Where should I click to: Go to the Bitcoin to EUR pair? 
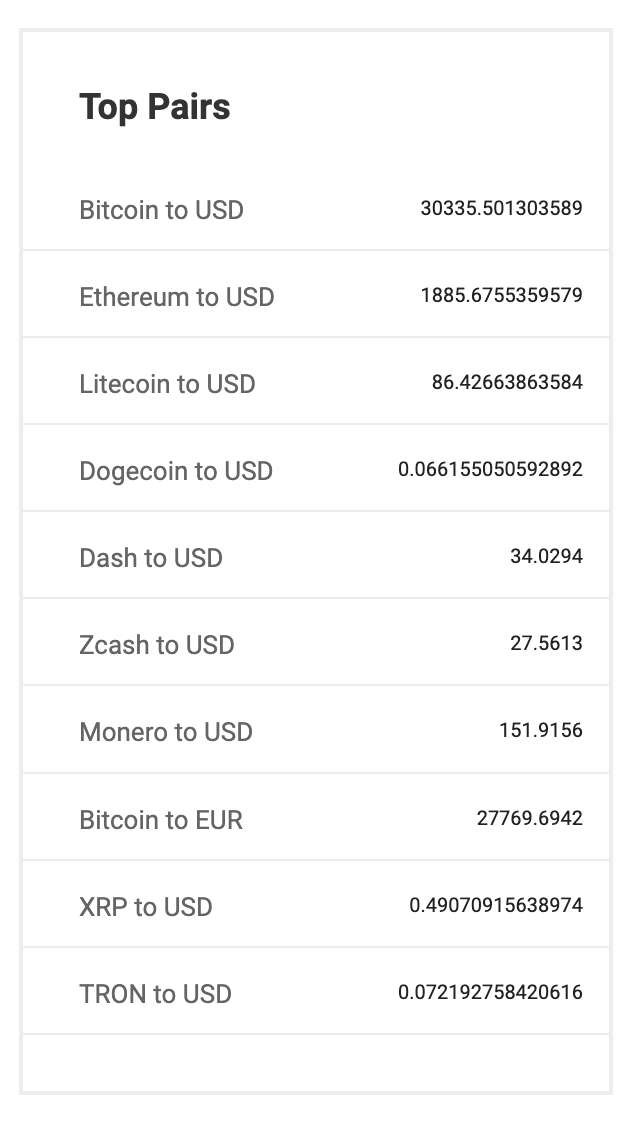(x=161, y=820)
